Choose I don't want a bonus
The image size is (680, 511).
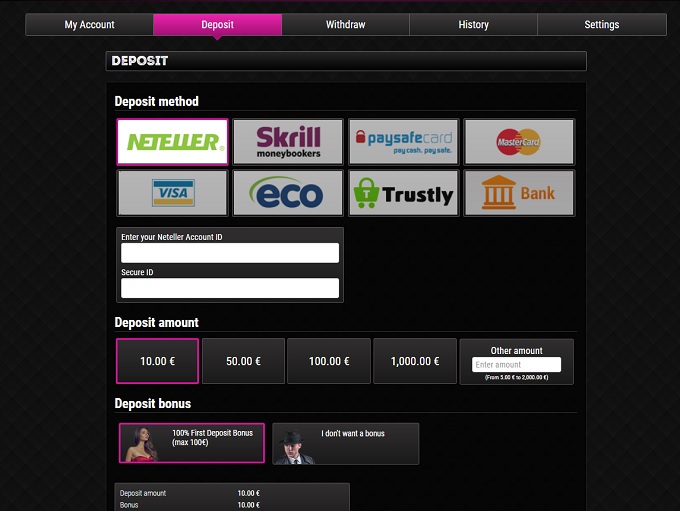(x=346, y=443)
